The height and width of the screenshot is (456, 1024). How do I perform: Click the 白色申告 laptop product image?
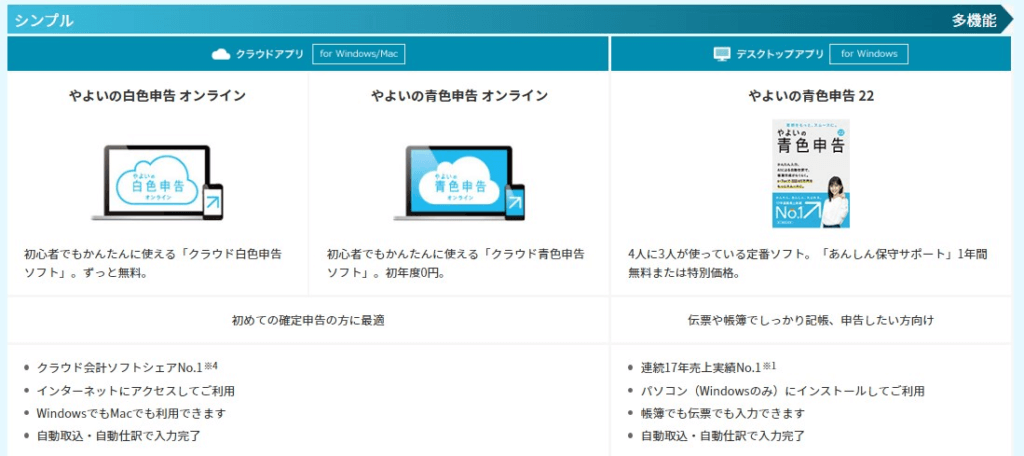pyautogui.click(x=157, y=182)
